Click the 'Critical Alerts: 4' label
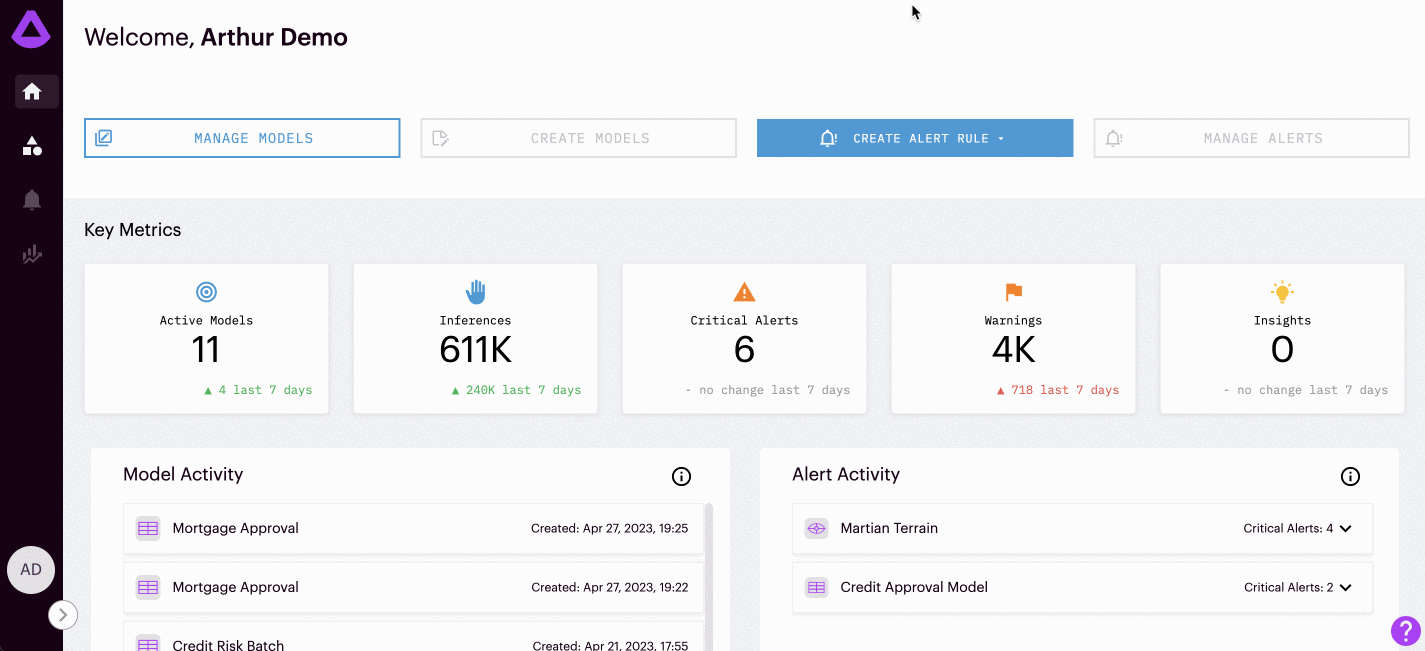 click(x=1288, y=528)
